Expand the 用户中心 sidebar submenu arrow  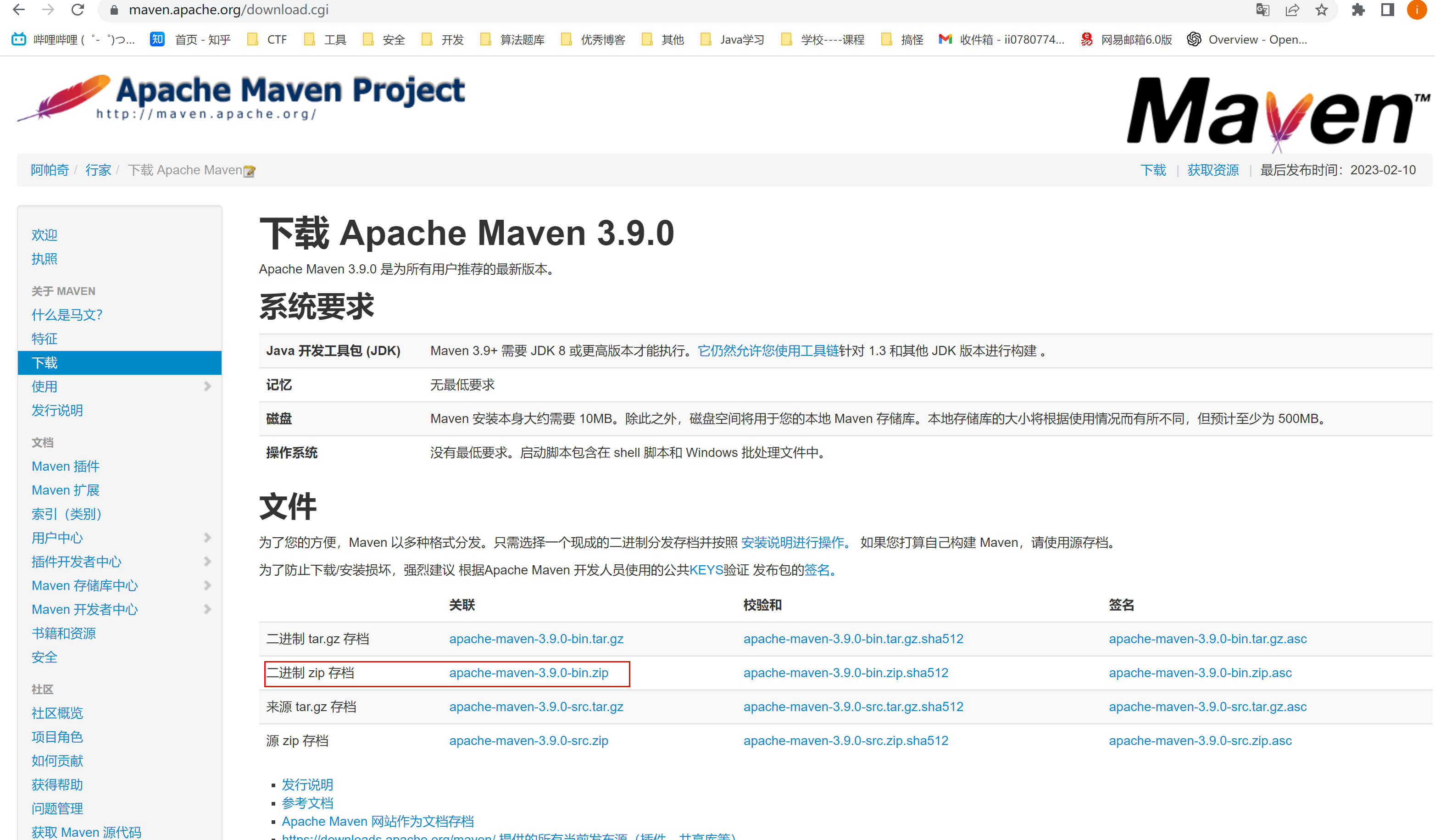pos(207,538)
